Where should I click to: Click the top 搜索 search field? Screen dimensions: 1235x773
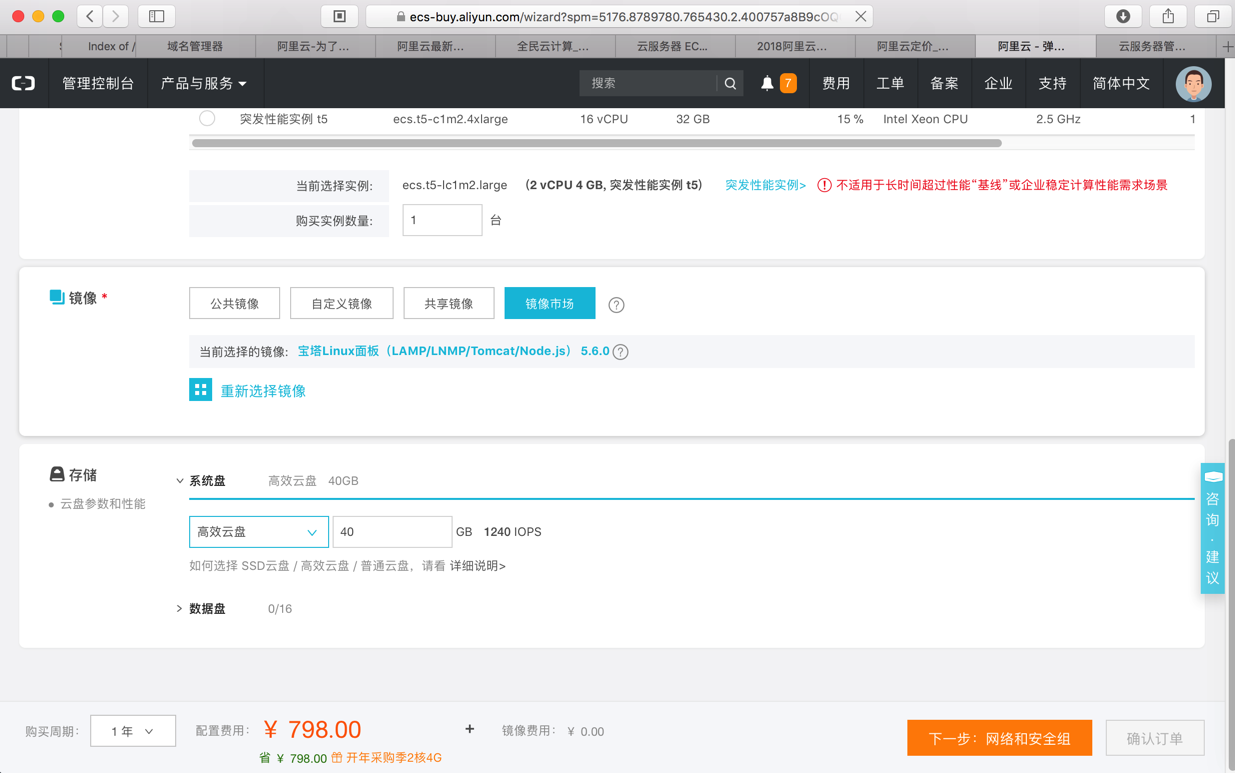[x=650, y=84]
